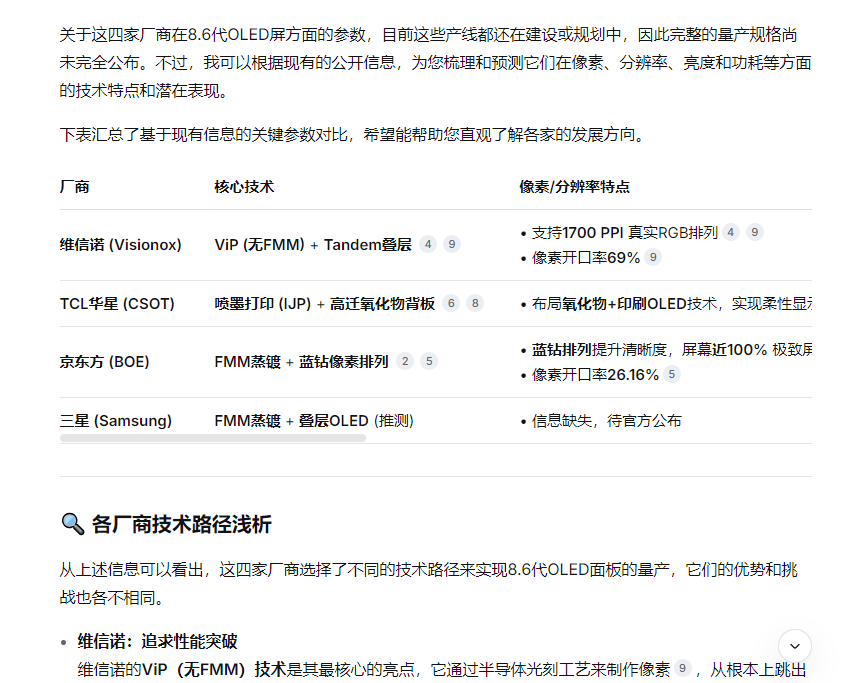
Task: Open citation 9 after 像素开口率69%
Action: click(653, 257)
